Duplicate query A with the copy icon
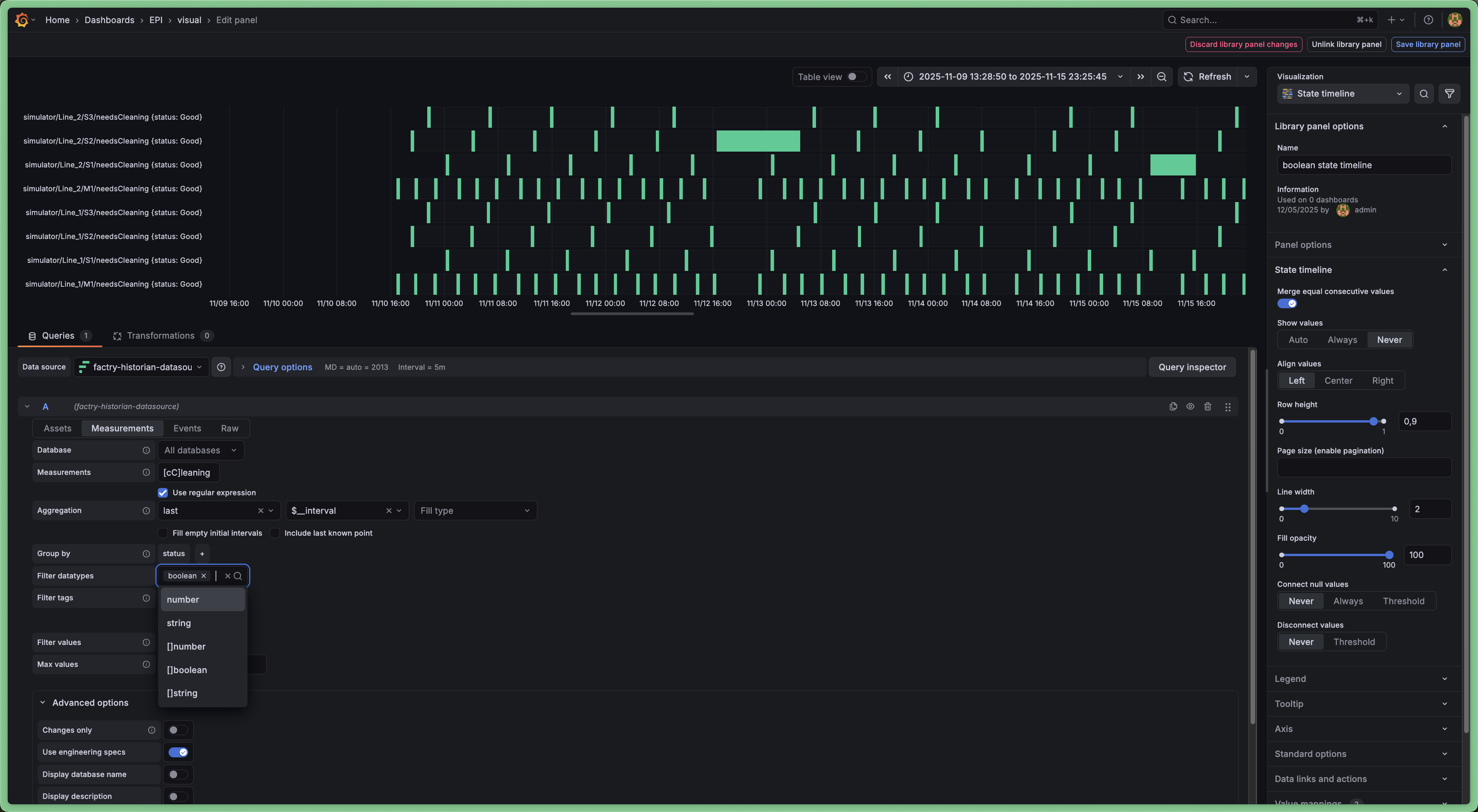Image resolution: width=1478 pixels, height=812 pixels. point(1173,406)
